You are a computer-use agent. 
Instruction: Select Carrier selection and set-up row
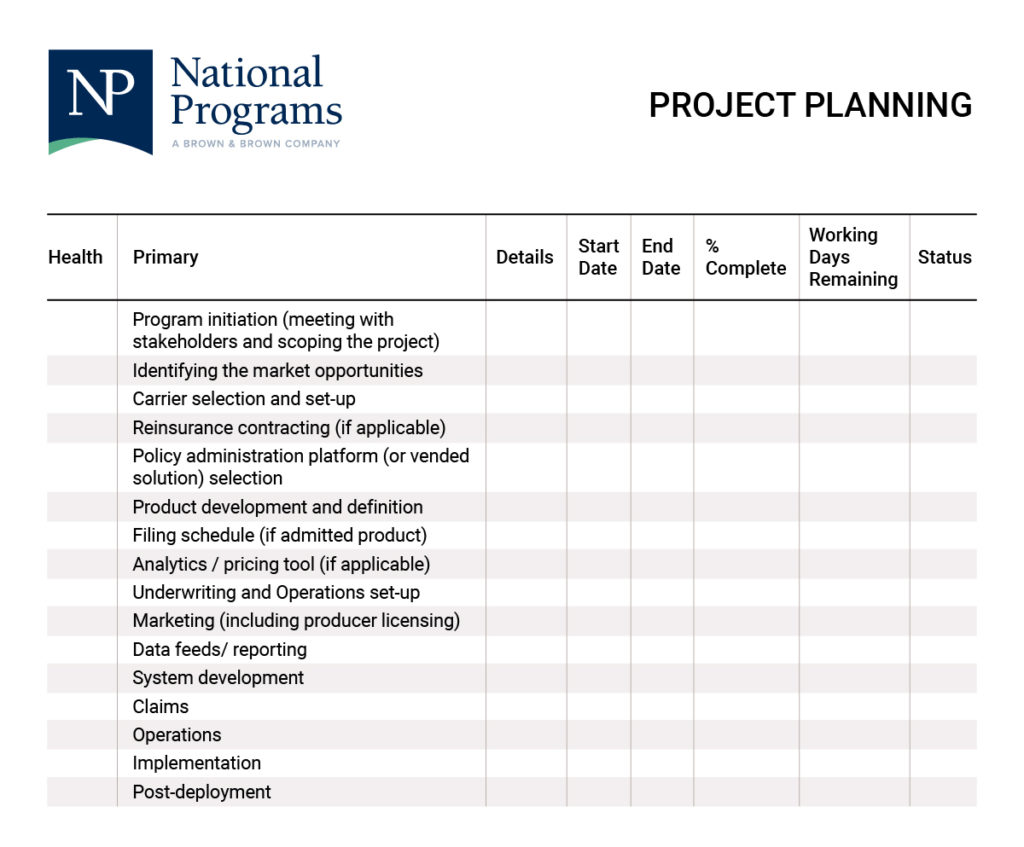tap(244, 399)
